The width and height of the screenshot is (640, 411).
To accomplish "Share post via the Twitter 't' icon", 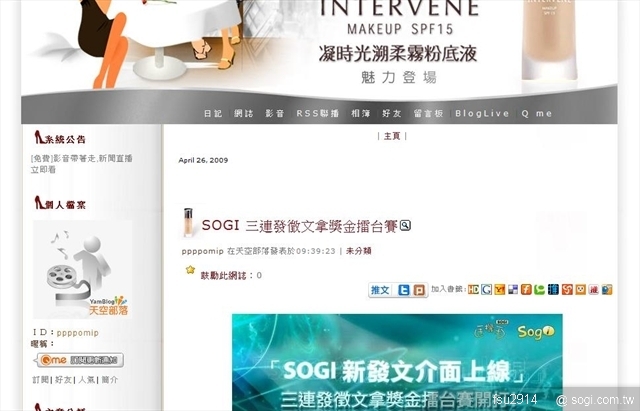I will pyautogui.click(x=404, y=290).
